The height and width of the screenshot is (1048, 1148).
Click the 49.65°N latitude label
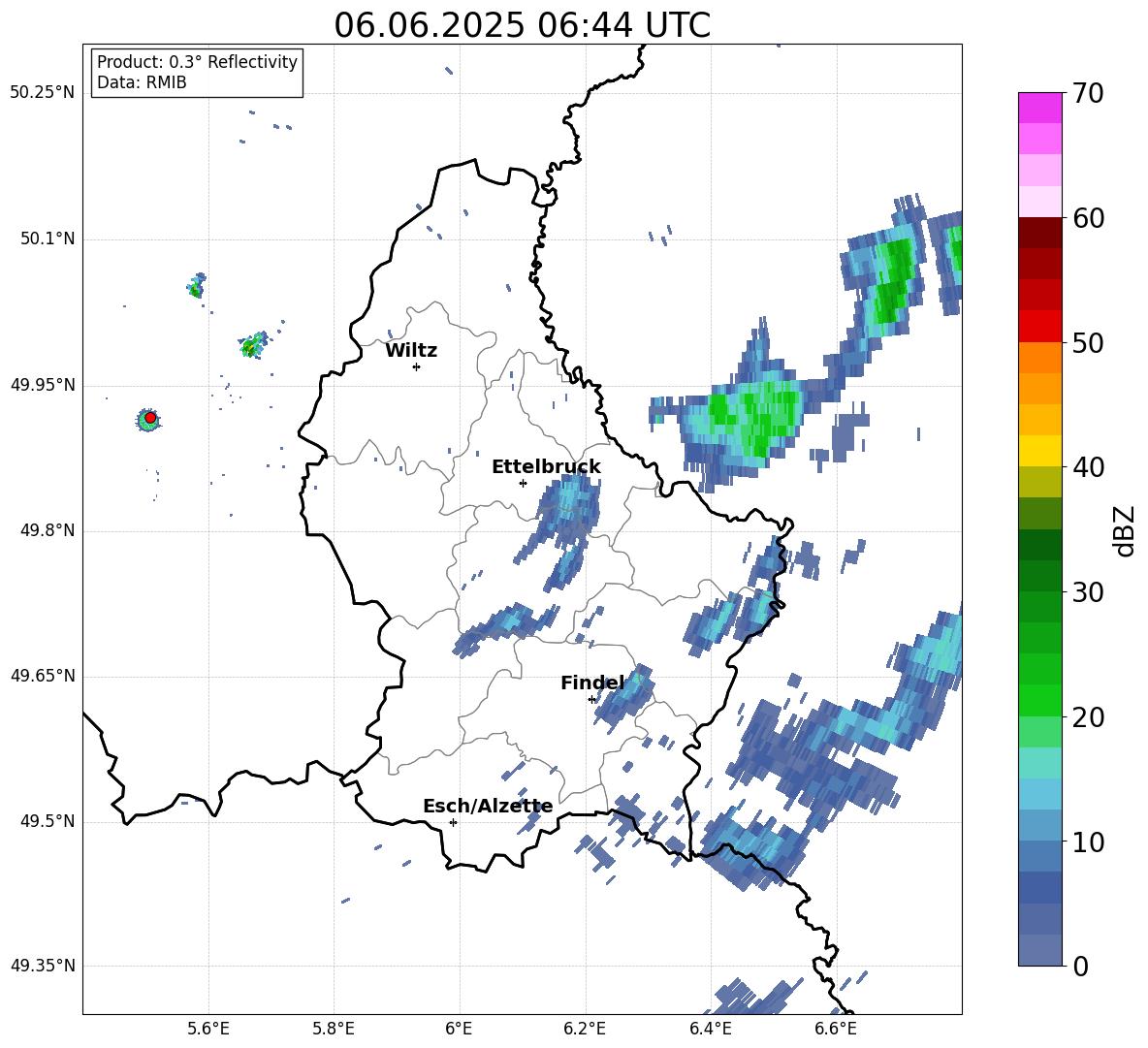click(x=42, y=676)
